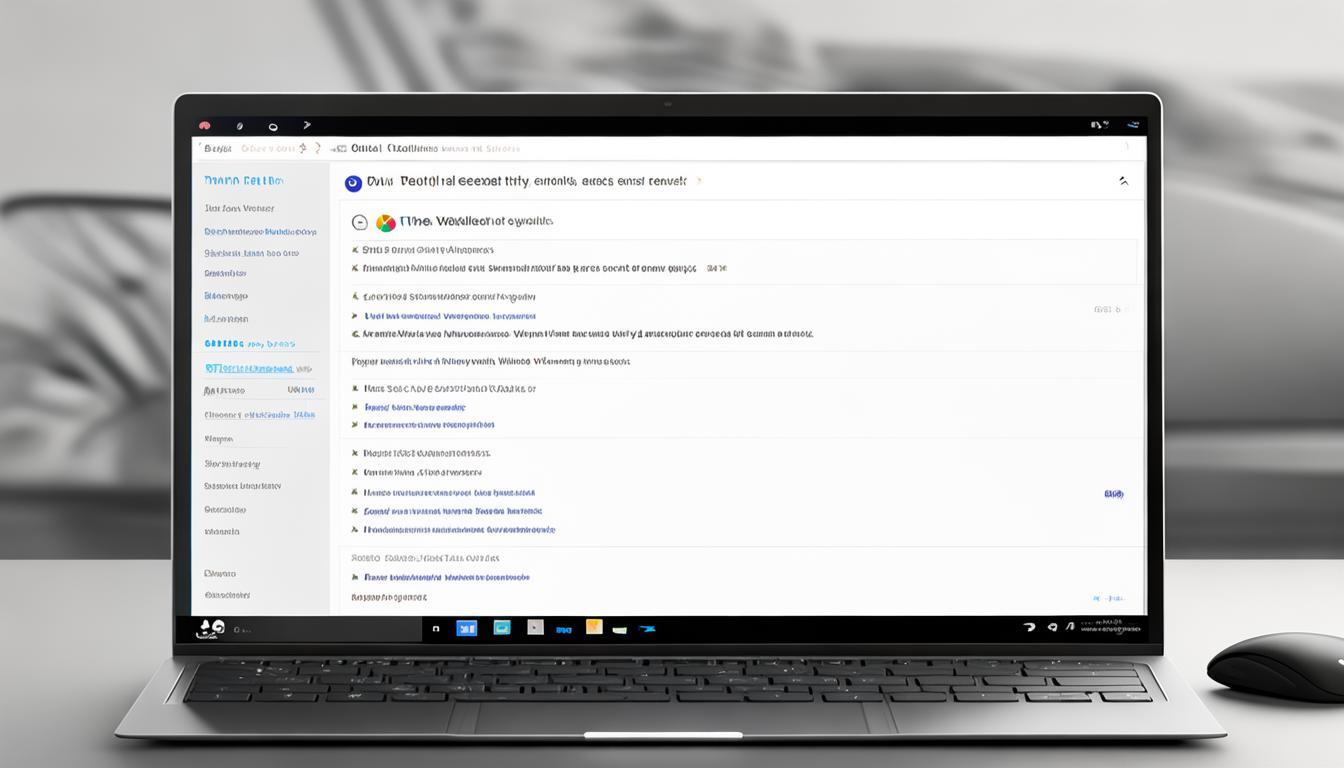Click the multicolored pie-chart icon in the section header
The image size is (1344, 768).
(x=385, y=222)
